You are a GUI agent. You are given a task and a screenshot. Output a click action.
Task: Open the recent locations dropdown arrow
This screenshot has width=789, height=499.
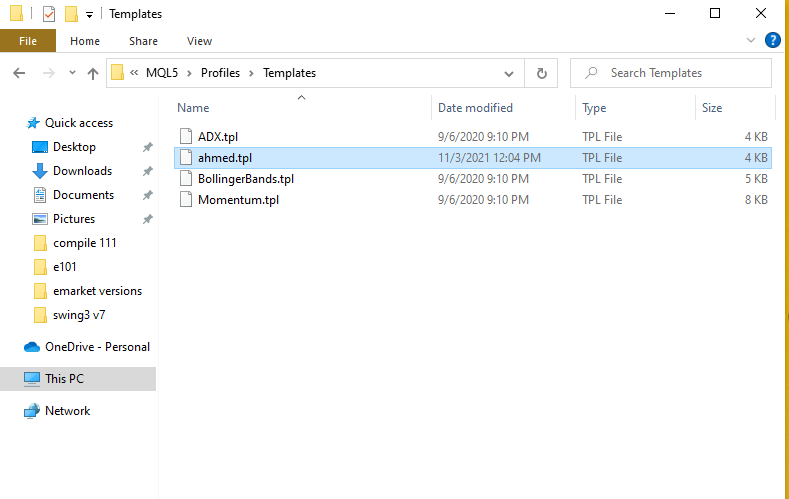(72, 73)
